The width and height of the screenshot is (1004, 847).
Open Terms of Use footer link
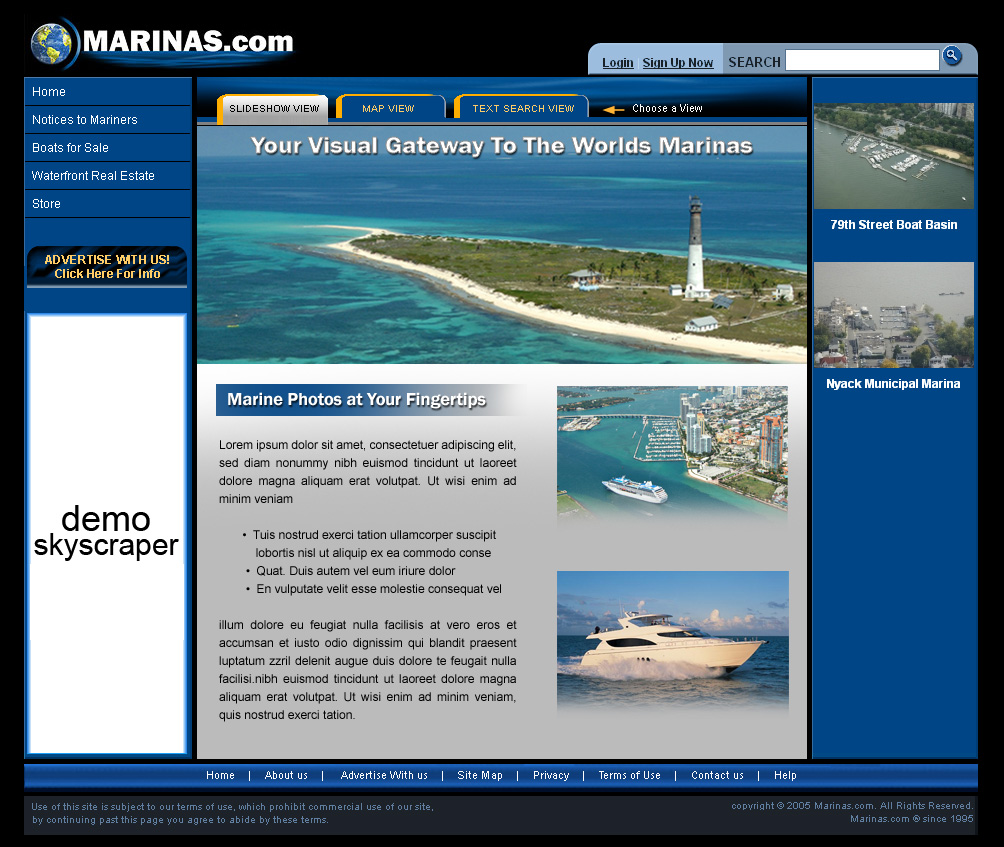(629, 776)
